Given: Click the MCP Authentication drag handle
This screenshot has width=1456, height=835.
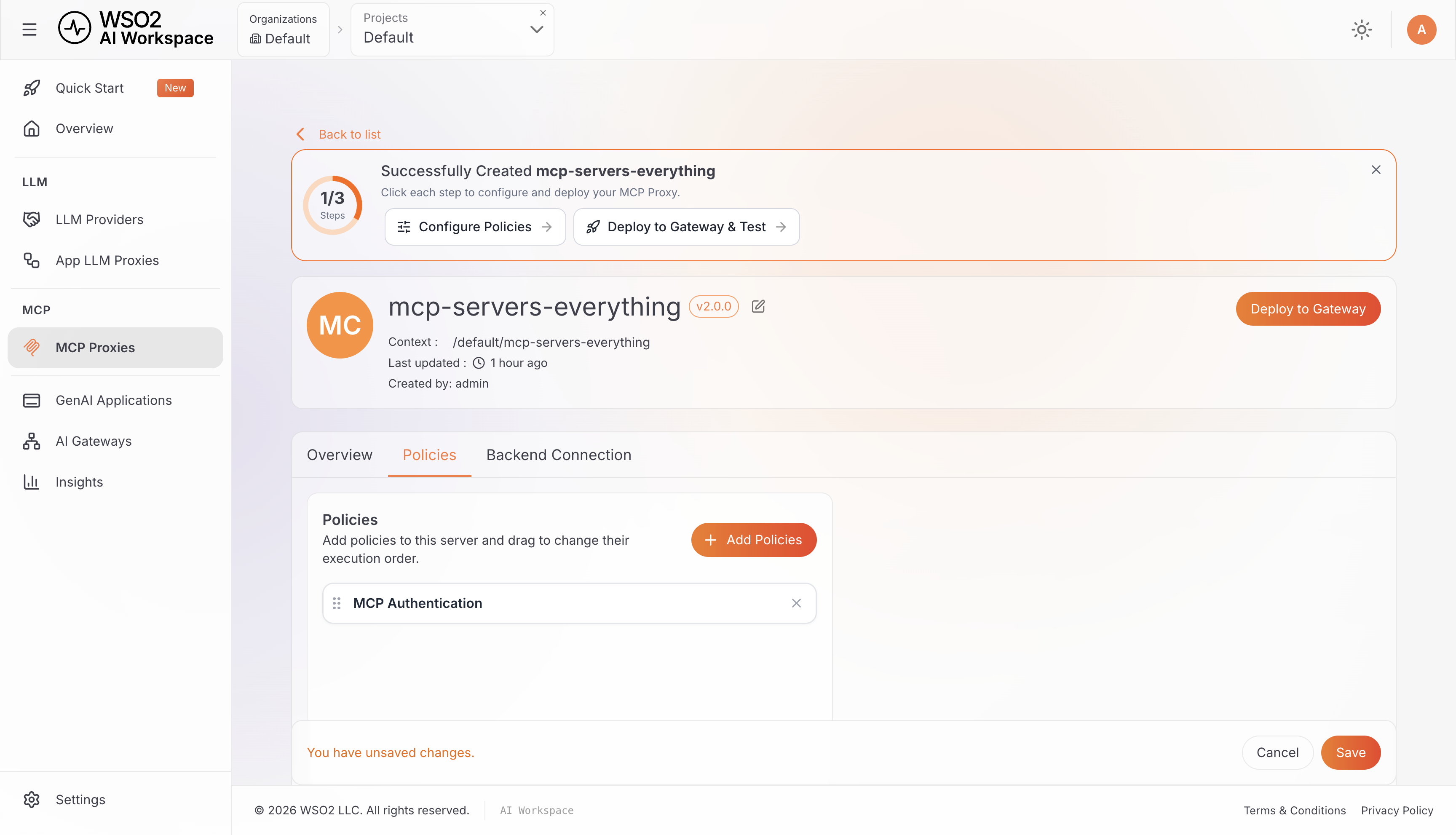Looking at the screenshot, I should (337, 603).
